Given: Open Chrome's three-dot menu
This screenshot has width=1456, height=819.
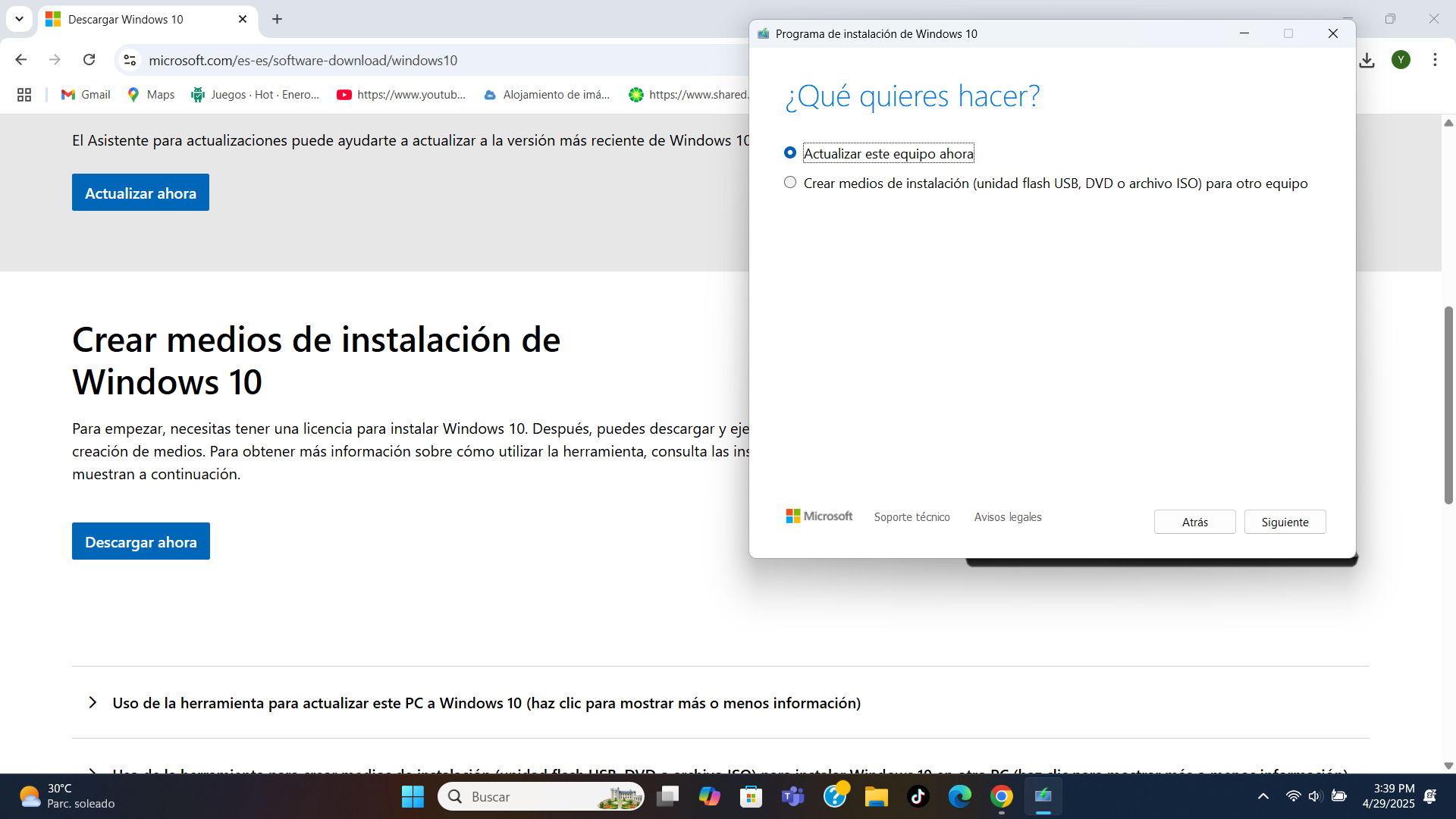Looking at the screenshot, I should tap(1435, 60).
